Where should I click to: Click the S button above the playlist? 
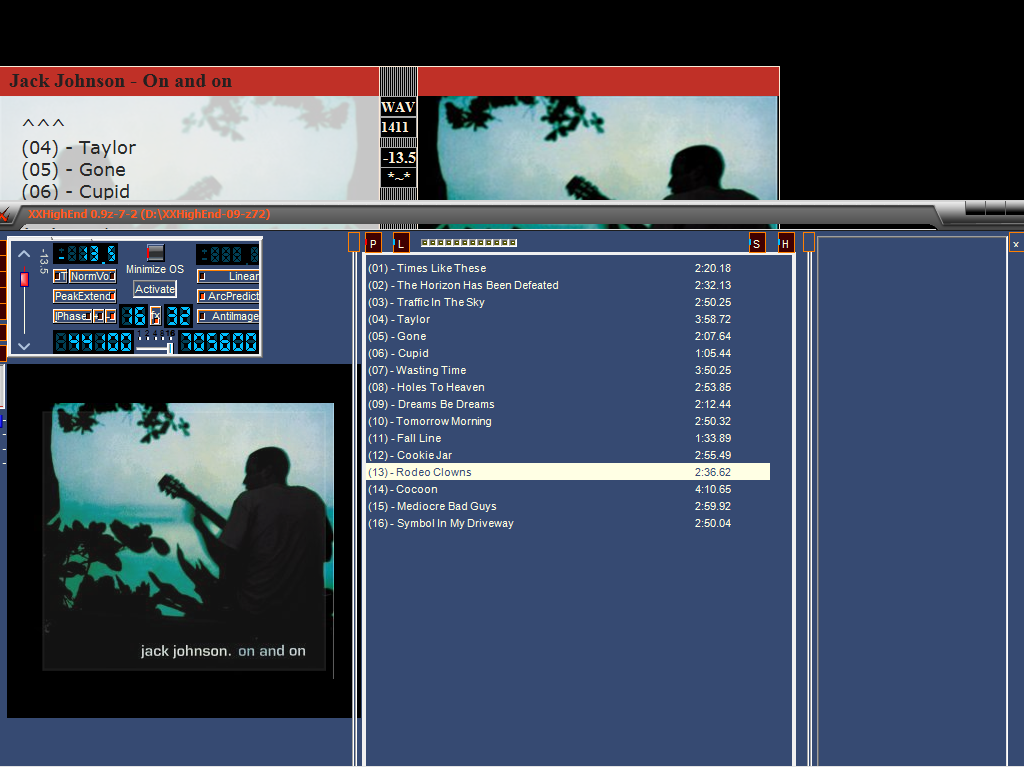tap(757, 244)
